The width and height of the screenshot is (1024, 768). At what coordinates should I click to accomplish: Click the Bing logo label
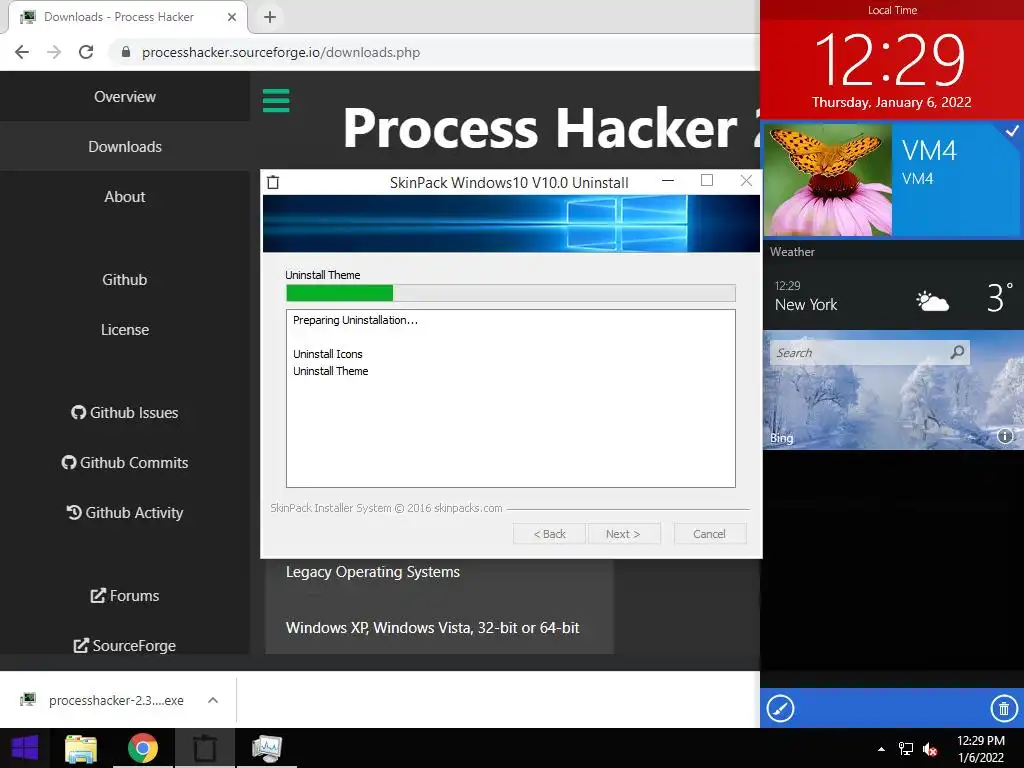(781, 438)
